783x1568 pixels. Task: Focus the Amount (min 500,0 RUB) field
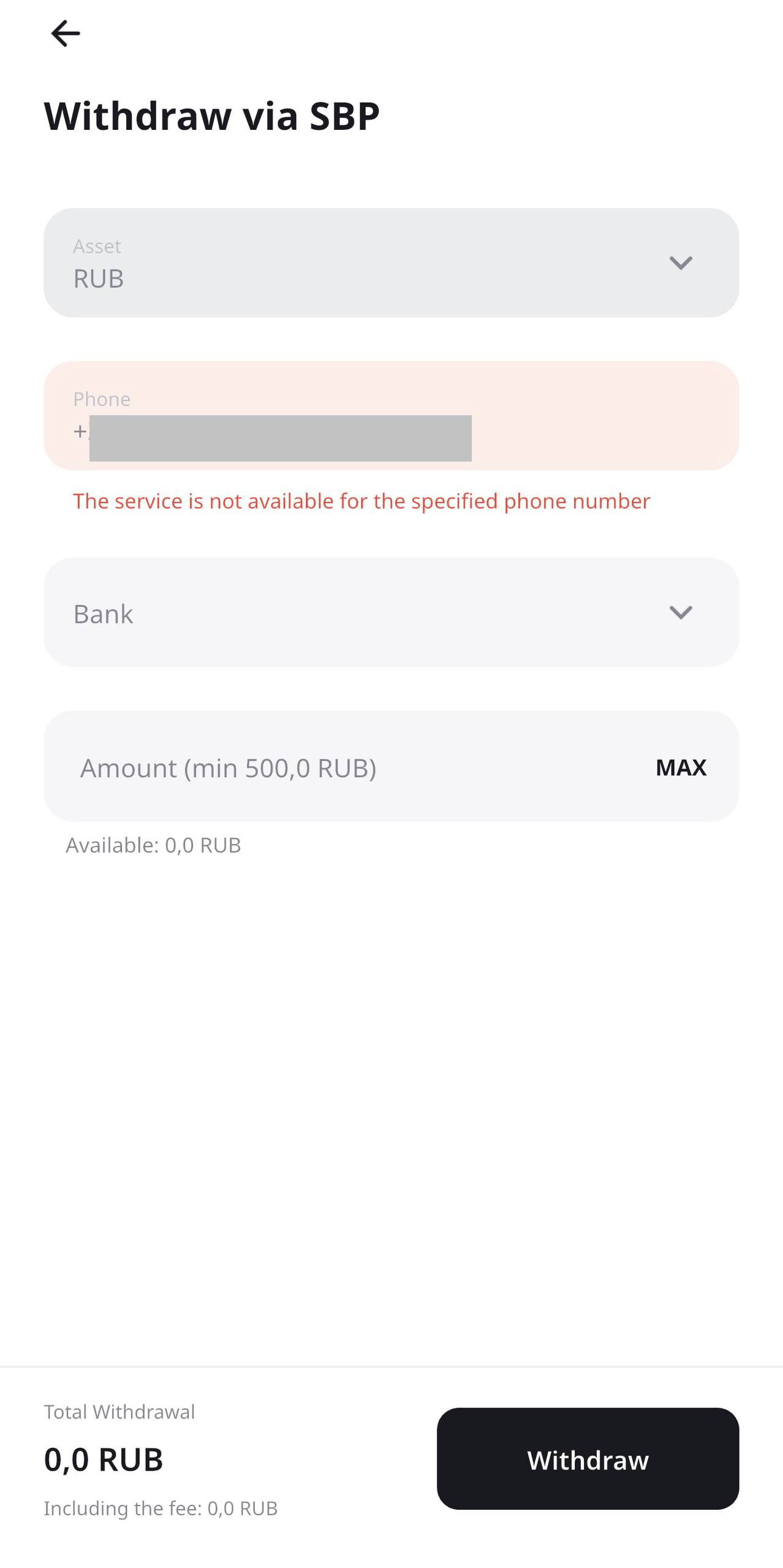[x=343, y=767]
